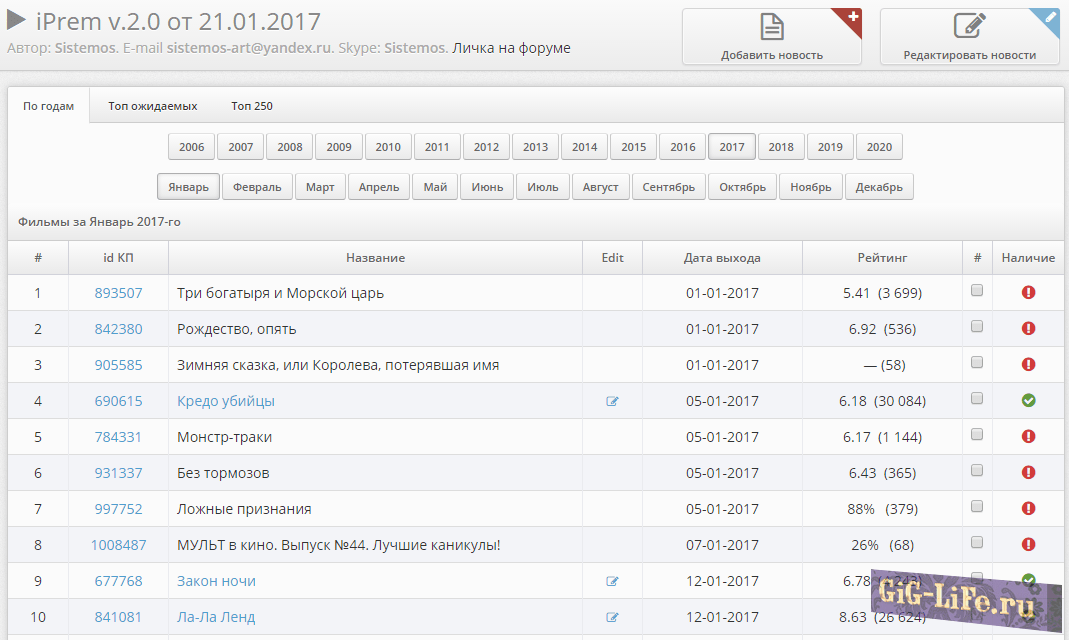1069x640 pixels.
Task: Tick the checkbox for Три богатыря и Морской царь
Action: click(977, 291)
